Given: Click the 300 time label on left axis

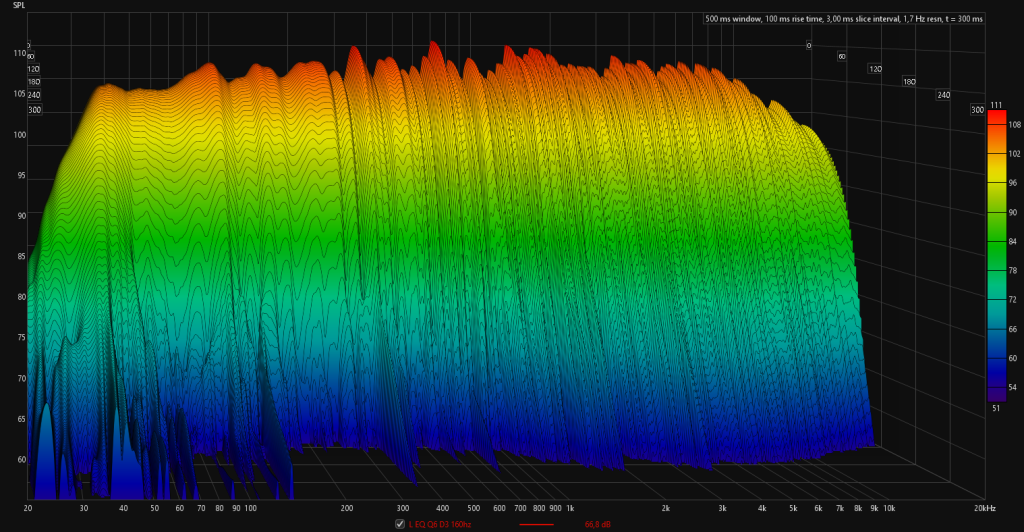Looking at the screenshot, I should (34, 110).
